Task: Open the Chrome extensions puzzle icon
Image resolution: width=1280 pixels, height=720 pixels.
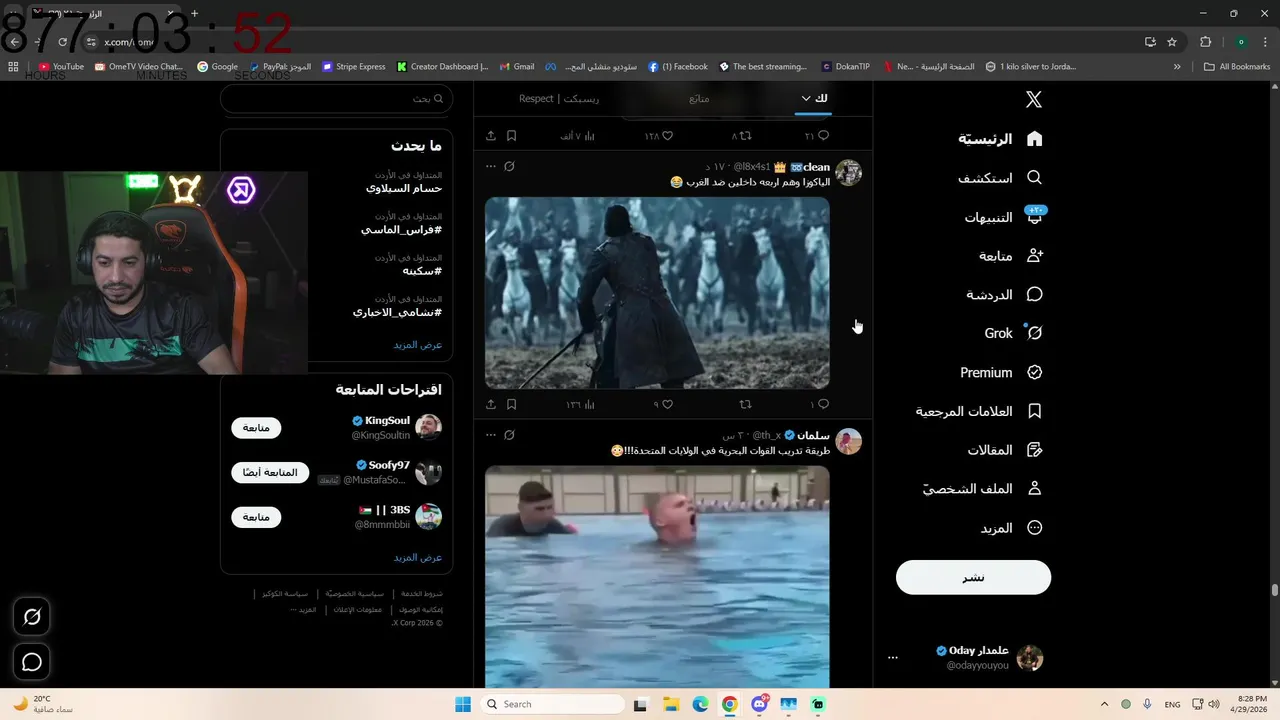Action: pyautogui.click(x=1205, y=42)
